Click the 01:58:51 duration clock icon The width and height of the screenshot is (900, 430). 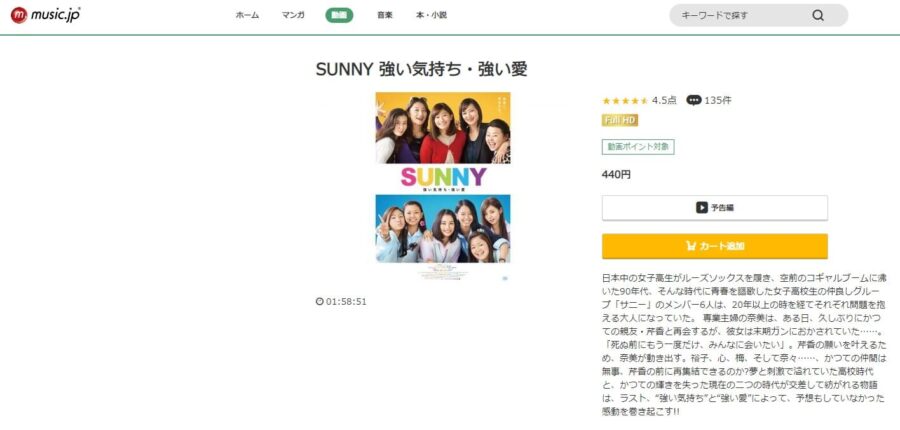(x=320, y=301)
